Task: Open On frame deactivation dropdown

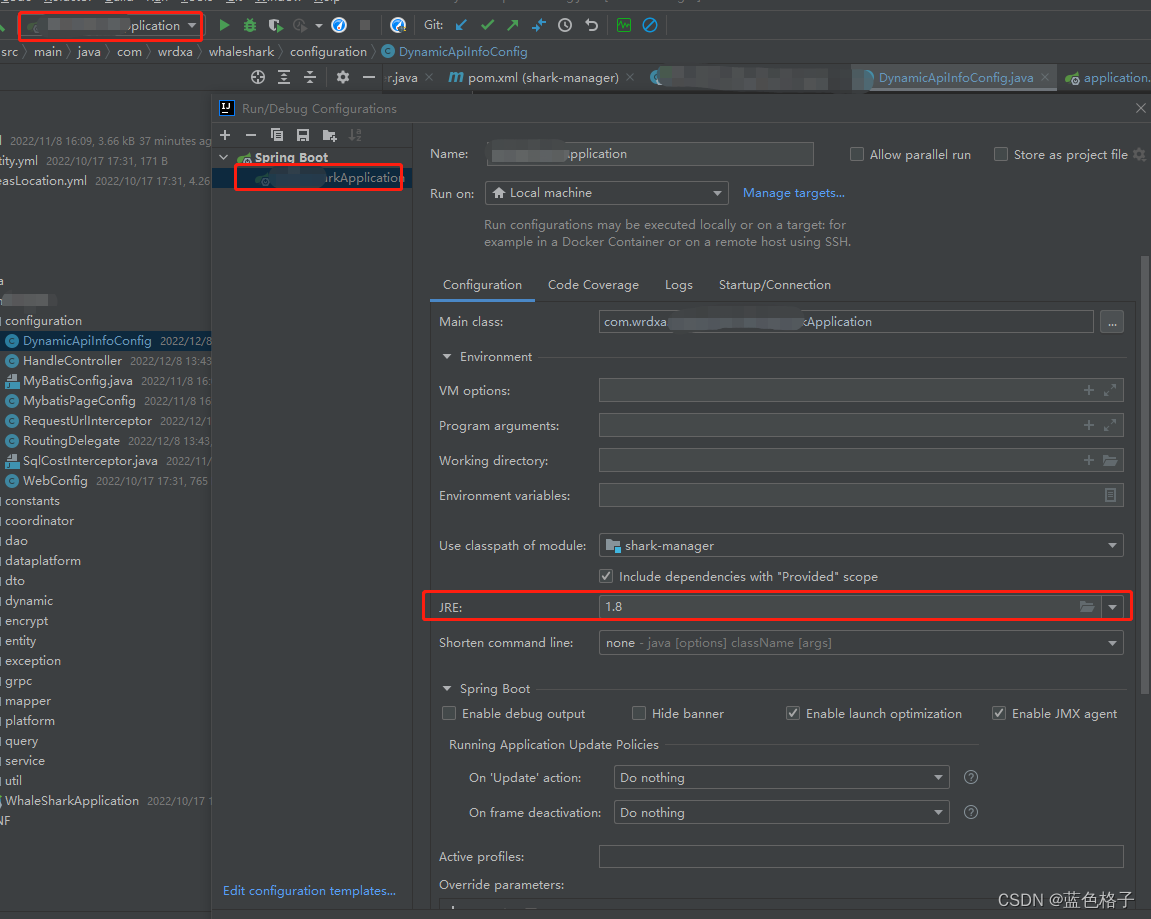Action: tap(781, 813)
